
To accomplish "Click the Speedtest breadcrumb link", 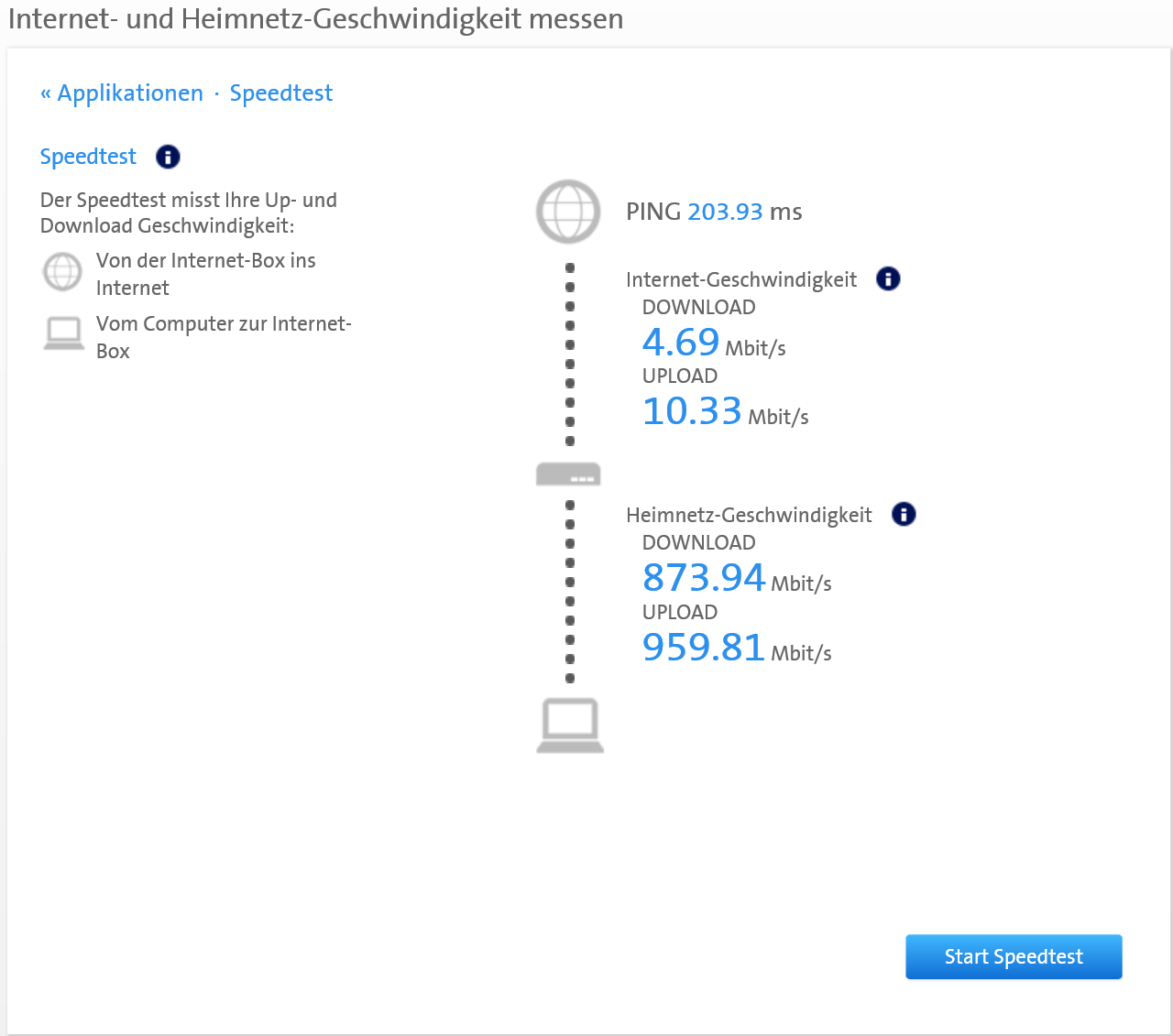I will (280, 93).
